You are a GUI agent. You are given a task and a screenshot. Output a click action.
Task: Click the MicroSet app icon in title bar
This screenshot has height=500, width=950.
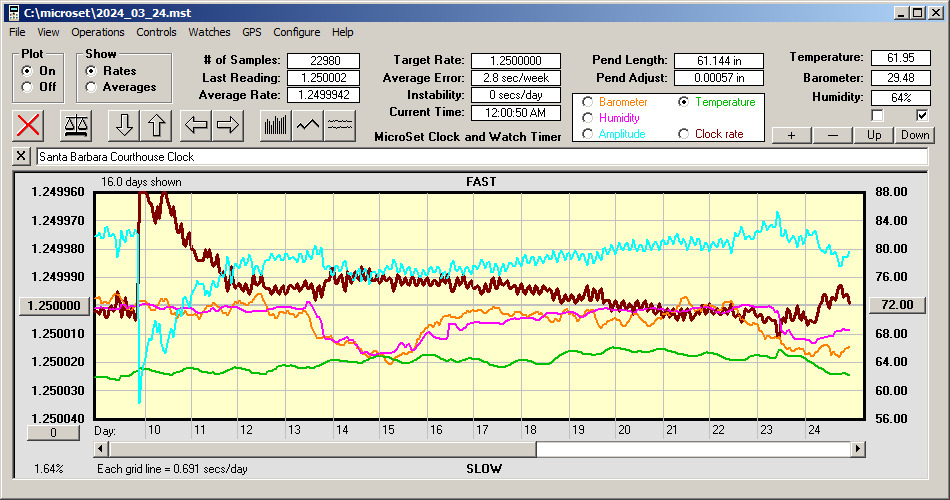click(14, 13)
